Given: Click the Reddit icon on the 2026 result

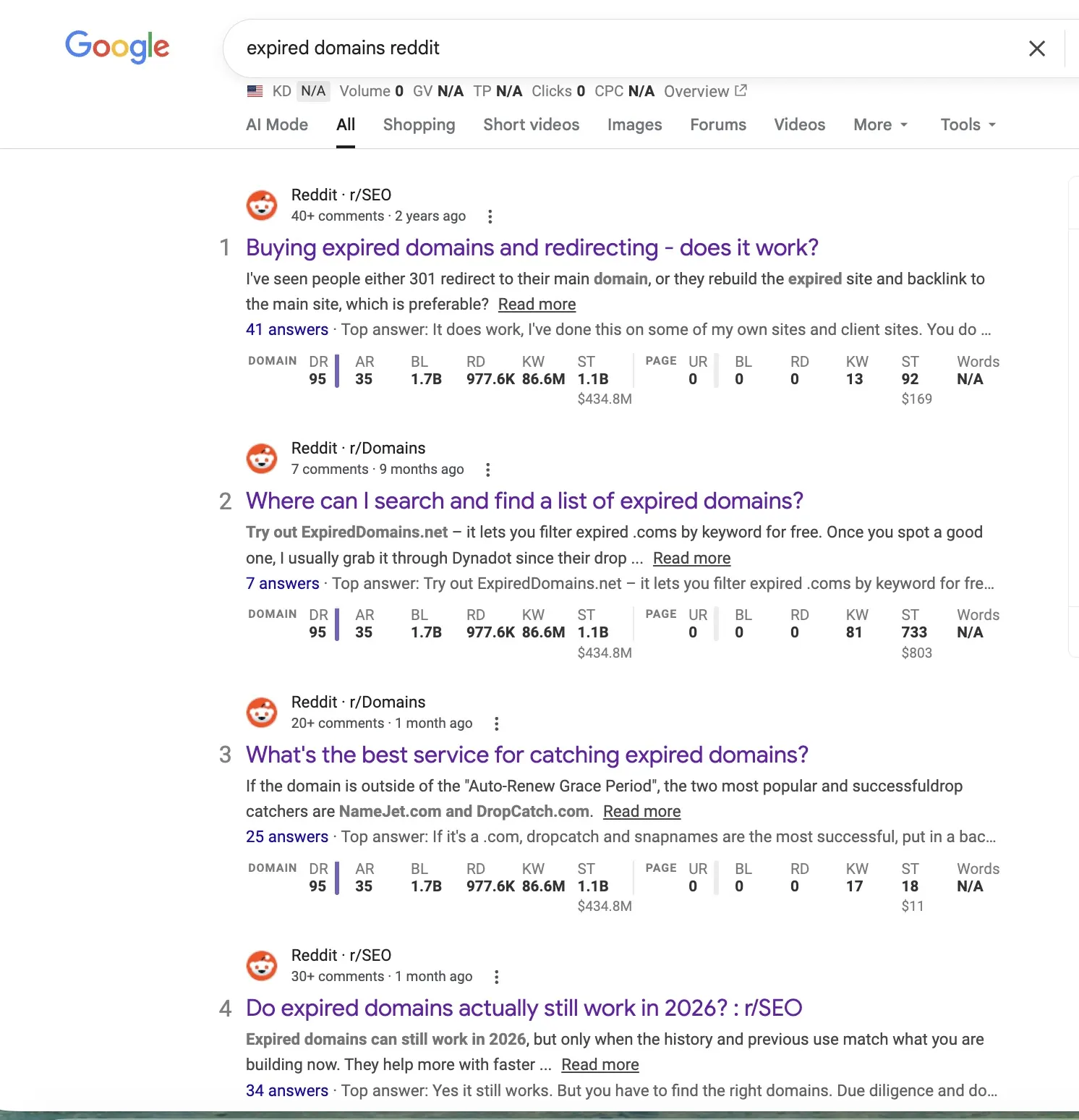Looking at the screenshot, I should [x=261, y=965].
